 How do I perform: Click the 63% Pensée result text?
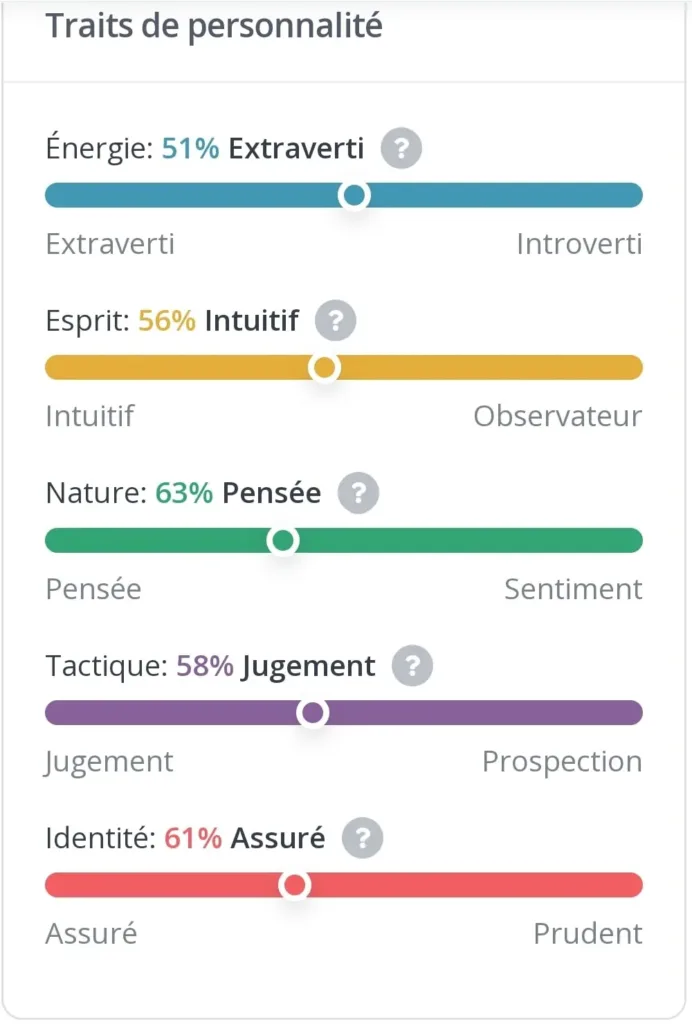coord(238,493)
